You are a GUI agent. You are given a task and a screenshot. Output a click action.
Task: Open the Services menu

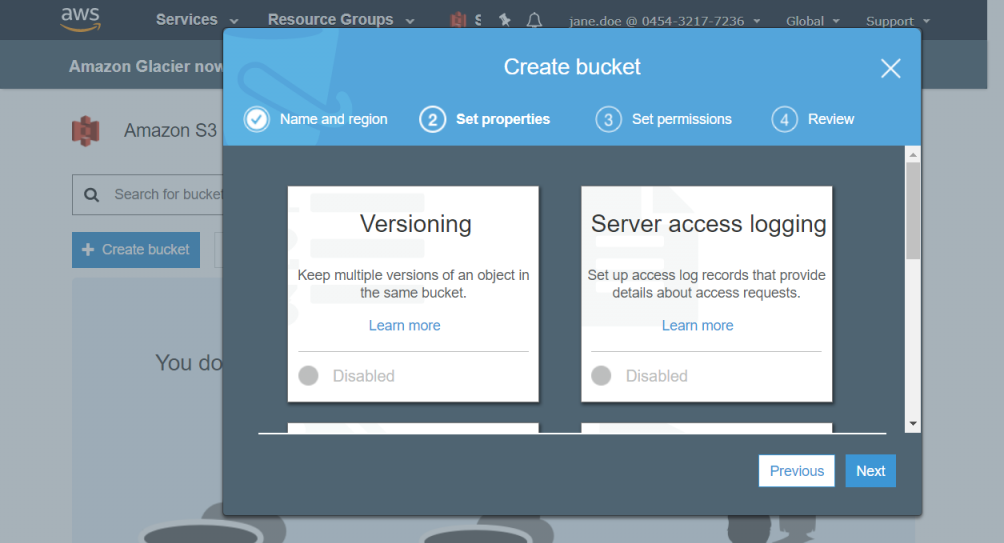(186, 20)
